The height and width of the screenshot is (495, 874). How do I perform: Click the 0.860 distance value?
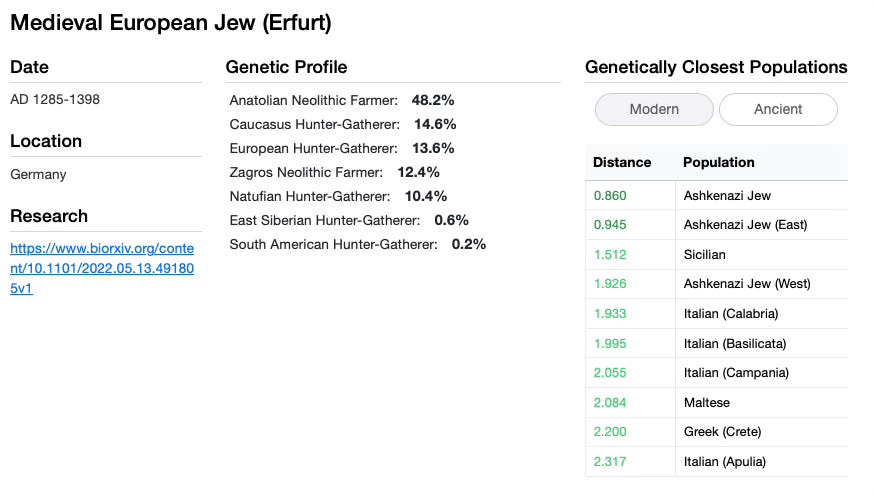pos(610,195)
